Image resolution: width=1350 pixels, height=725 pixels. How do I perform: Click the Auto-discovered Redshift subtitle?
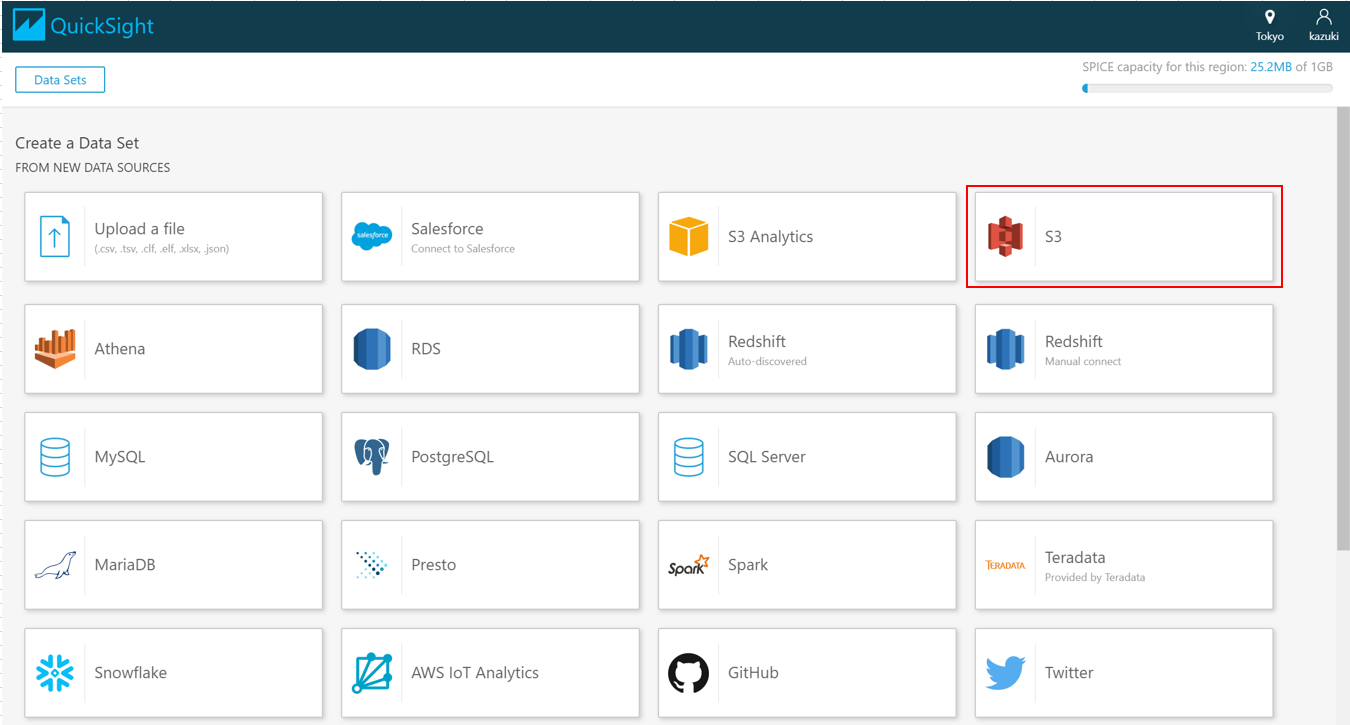click(767, 362)
